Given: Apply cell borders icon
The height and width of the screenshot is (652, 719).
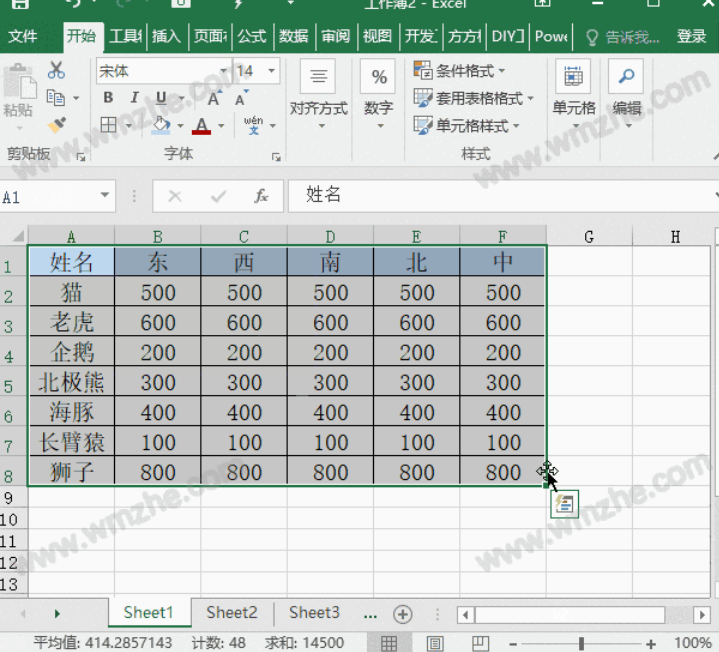Looking at the screenshot, I should point(109,125).
